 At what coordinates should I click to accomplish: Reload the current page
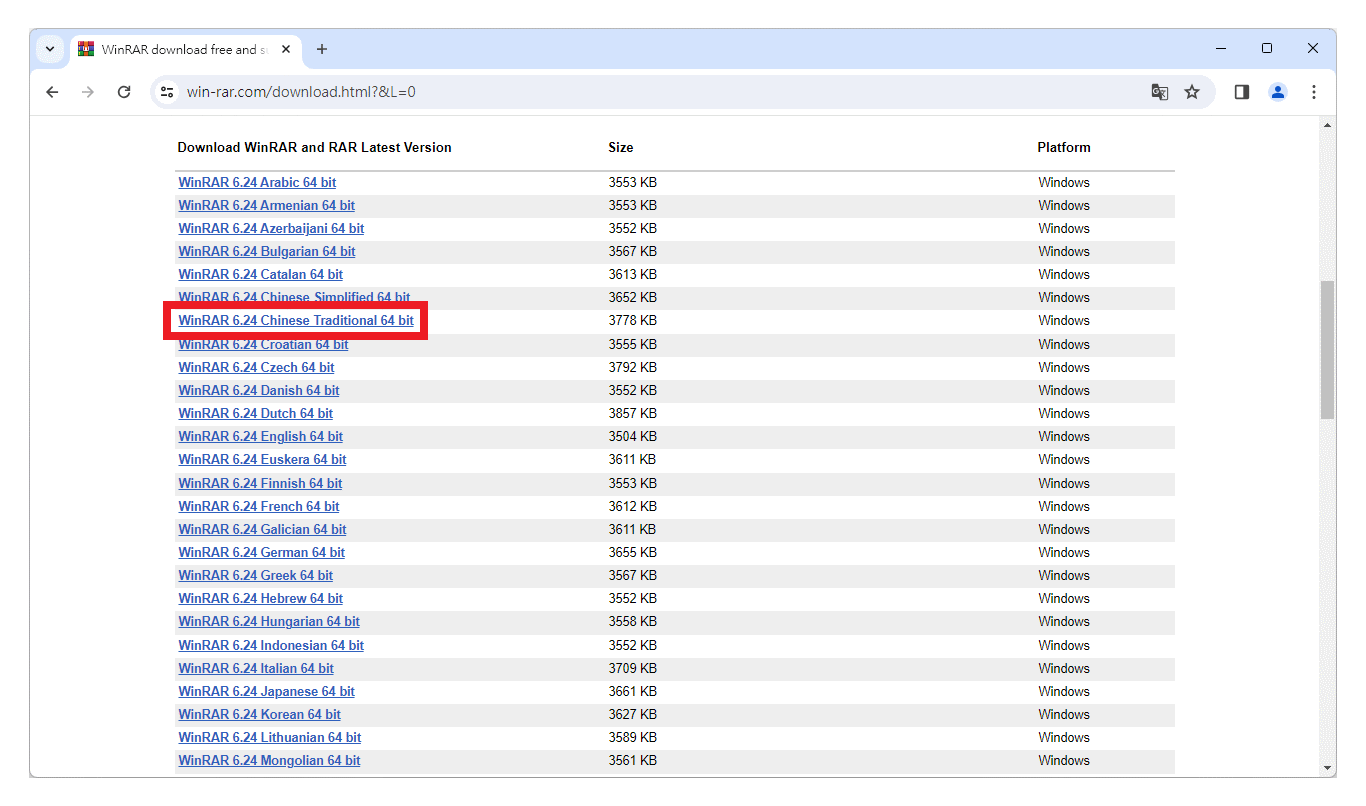pyautogui.click(x=124, y=92)
